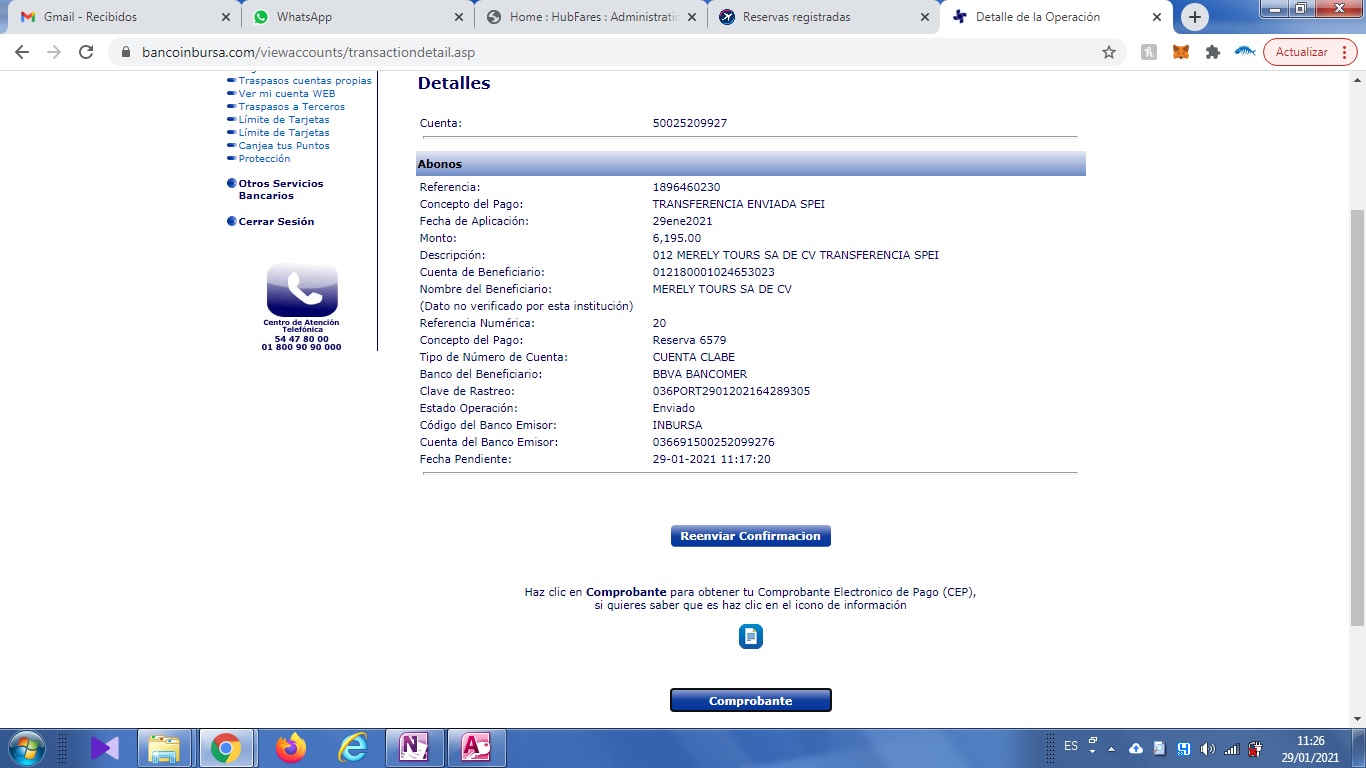Image resolution: width=1366 pixels, height=768 pixels.
Task: Click the CEP information document icon
Action: click(751, 636)
